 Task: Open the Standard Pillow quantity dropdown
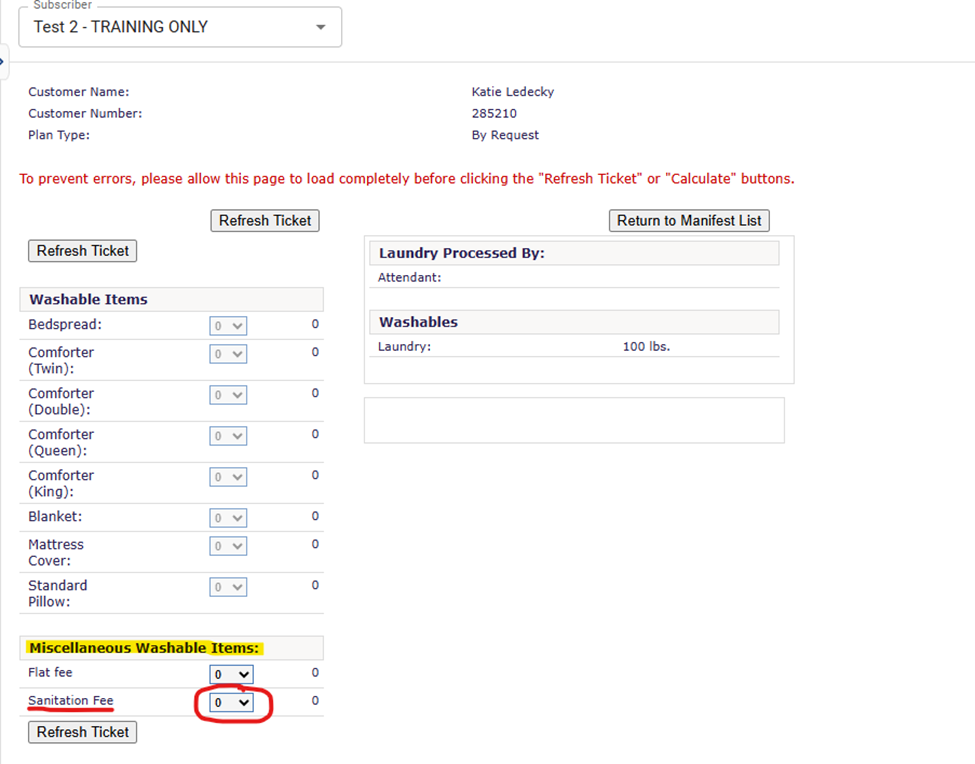click(228, 587)
